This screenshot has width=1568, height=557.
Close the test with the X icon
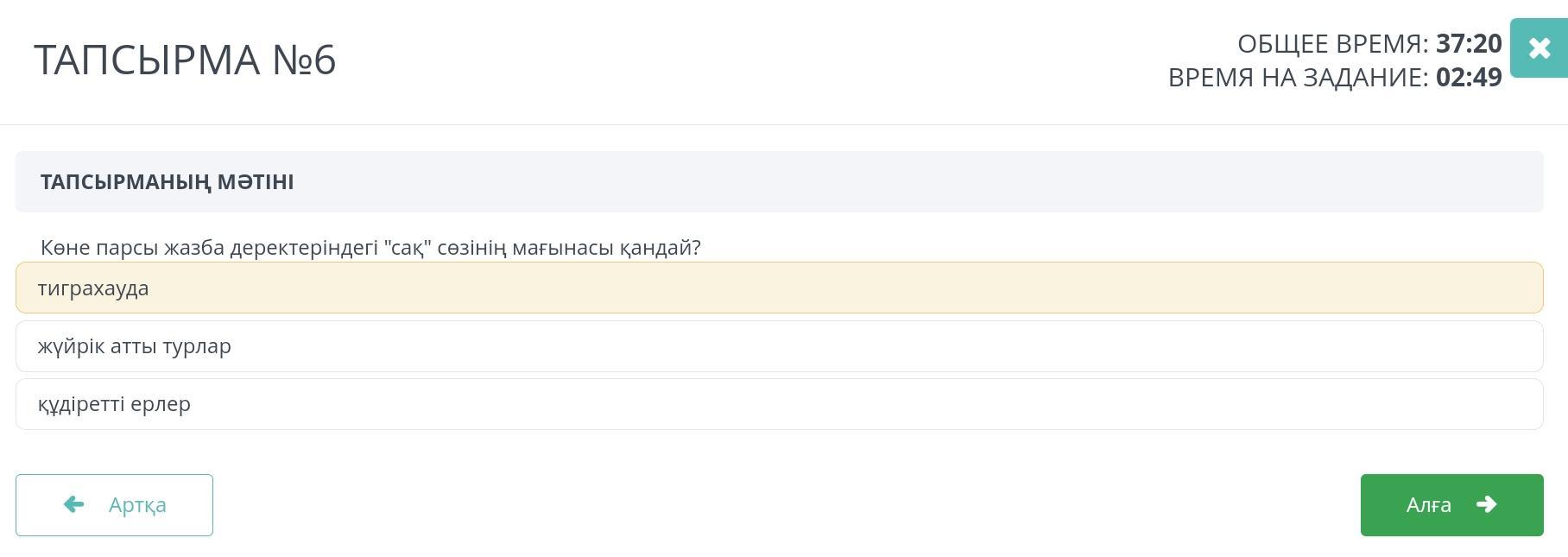pos(1539,48)
